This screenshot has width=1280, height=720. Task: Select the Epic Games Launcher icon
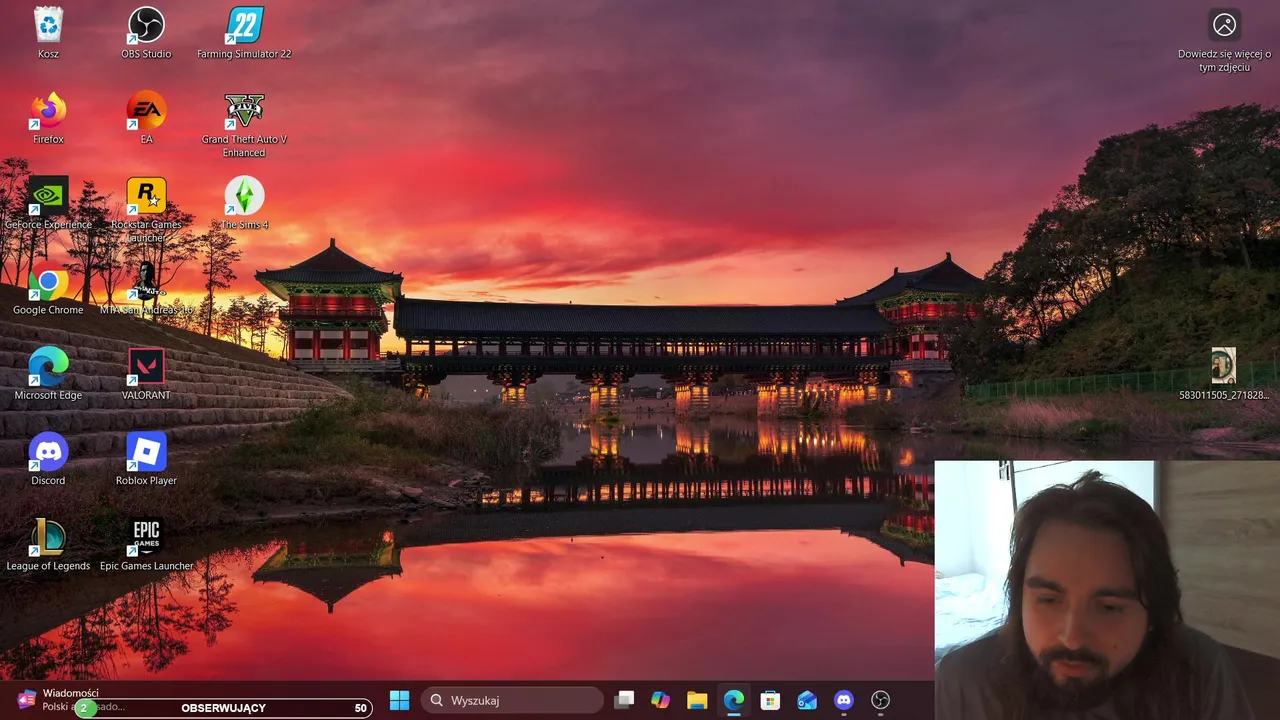point(146,545)
